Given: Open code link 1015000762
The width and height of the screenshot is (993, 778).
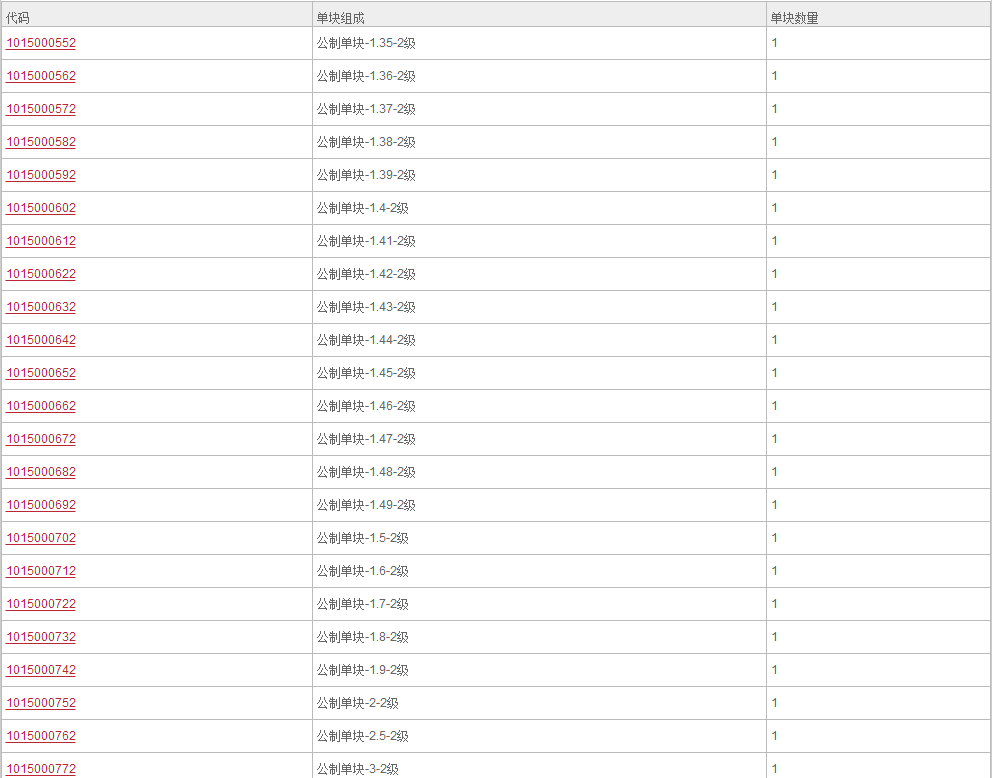Looking at the screenshot, I should pos(41,736).
